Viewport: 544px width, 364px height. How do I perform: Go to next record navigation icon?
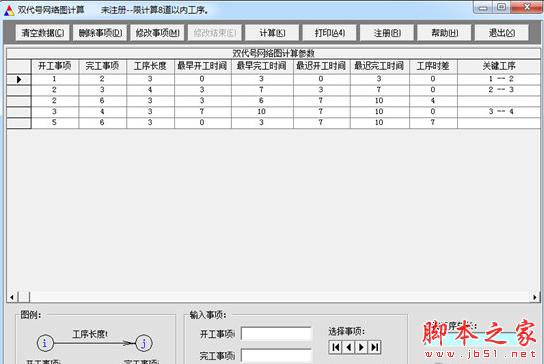pos(362,347)
